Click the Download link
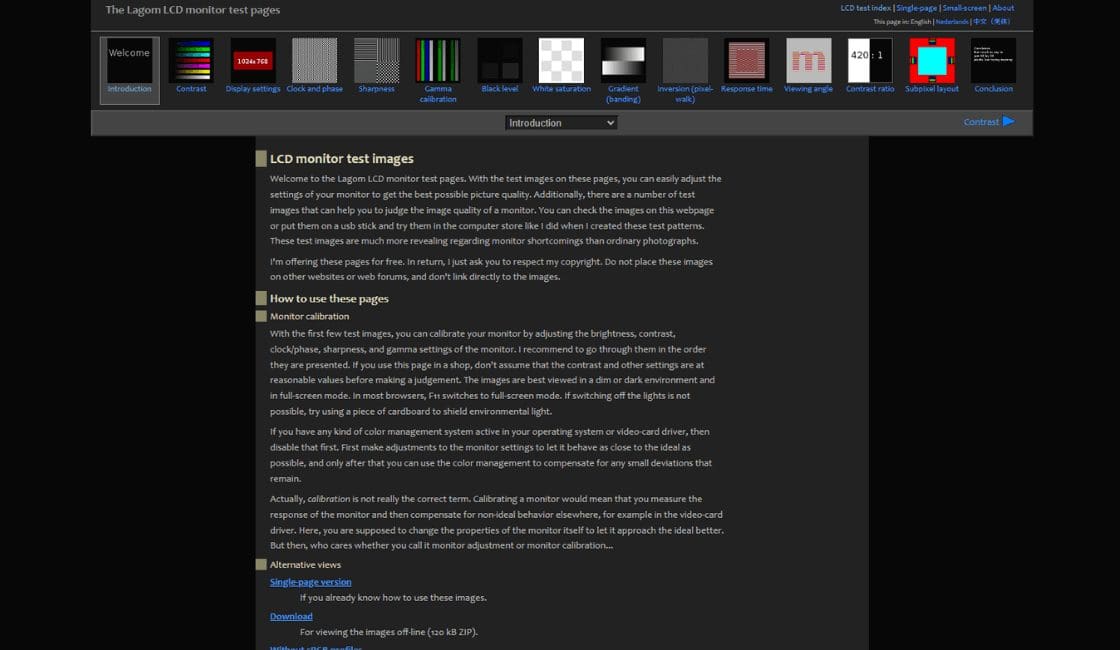This screenshot has height=650, width=1120. [291, 616]
